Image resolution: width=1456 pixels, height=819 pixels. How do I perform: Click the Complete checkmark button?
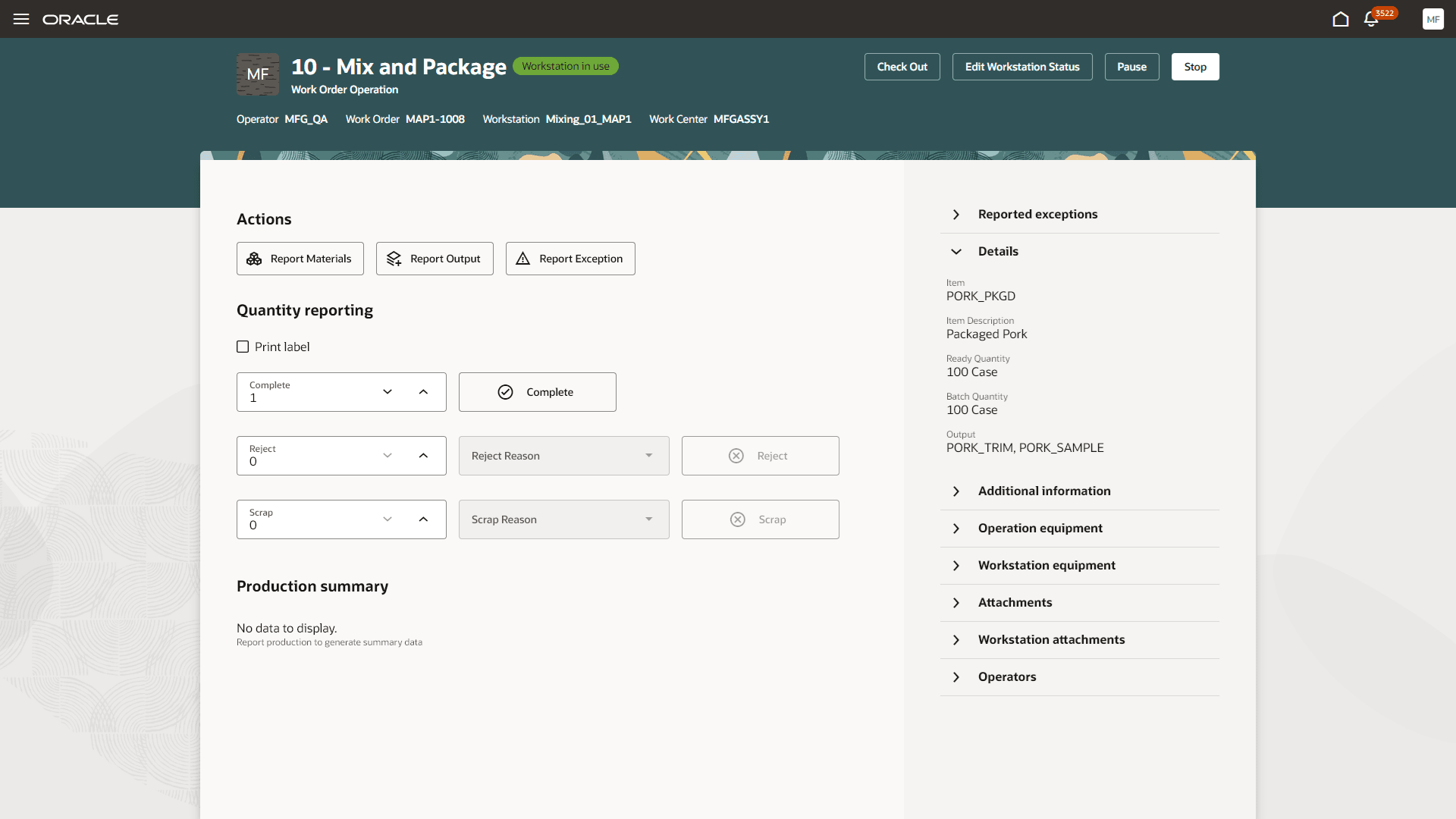(x=537, y=392)
